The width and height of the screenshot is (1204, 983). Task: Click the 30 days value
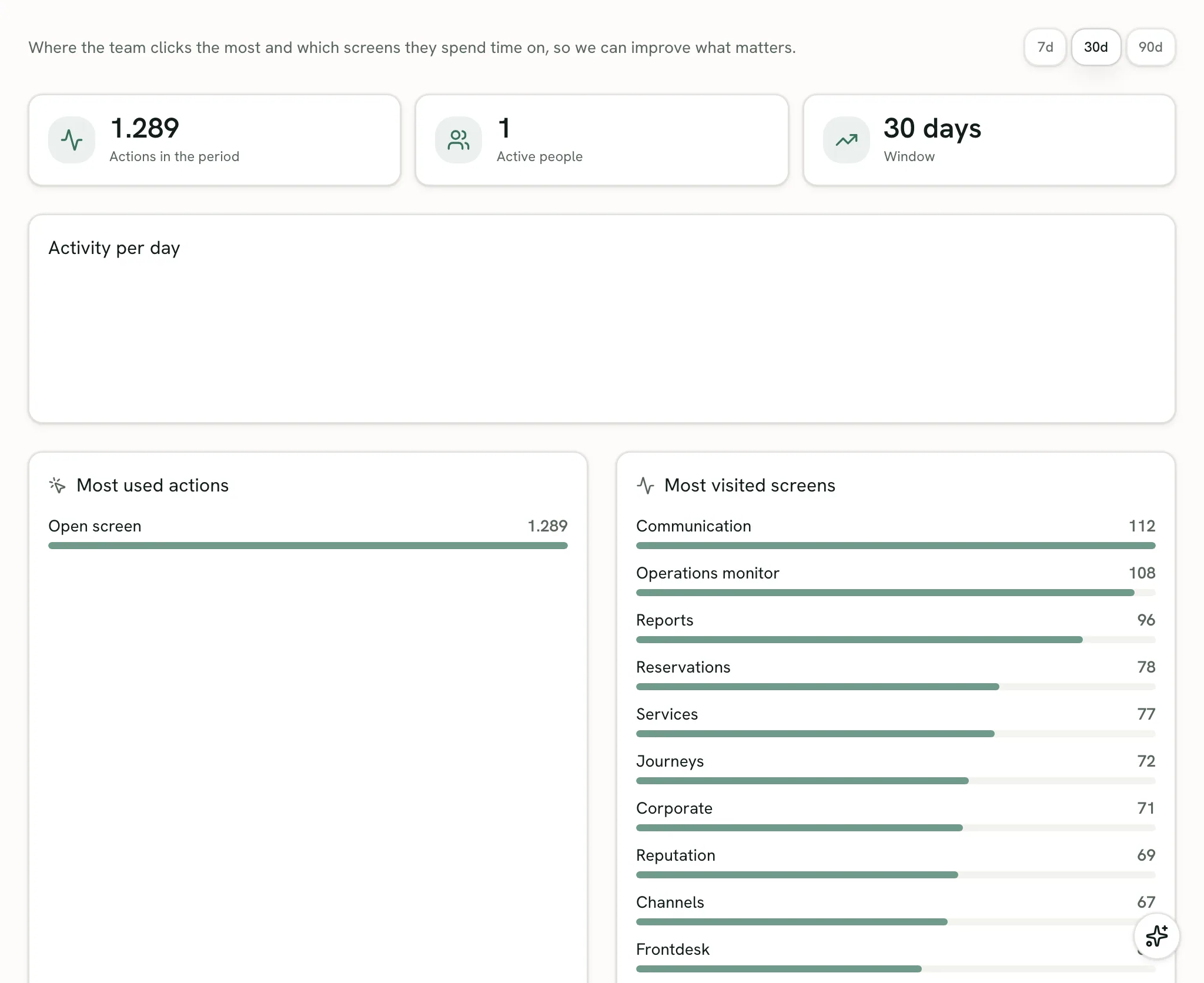click(932, 129)
